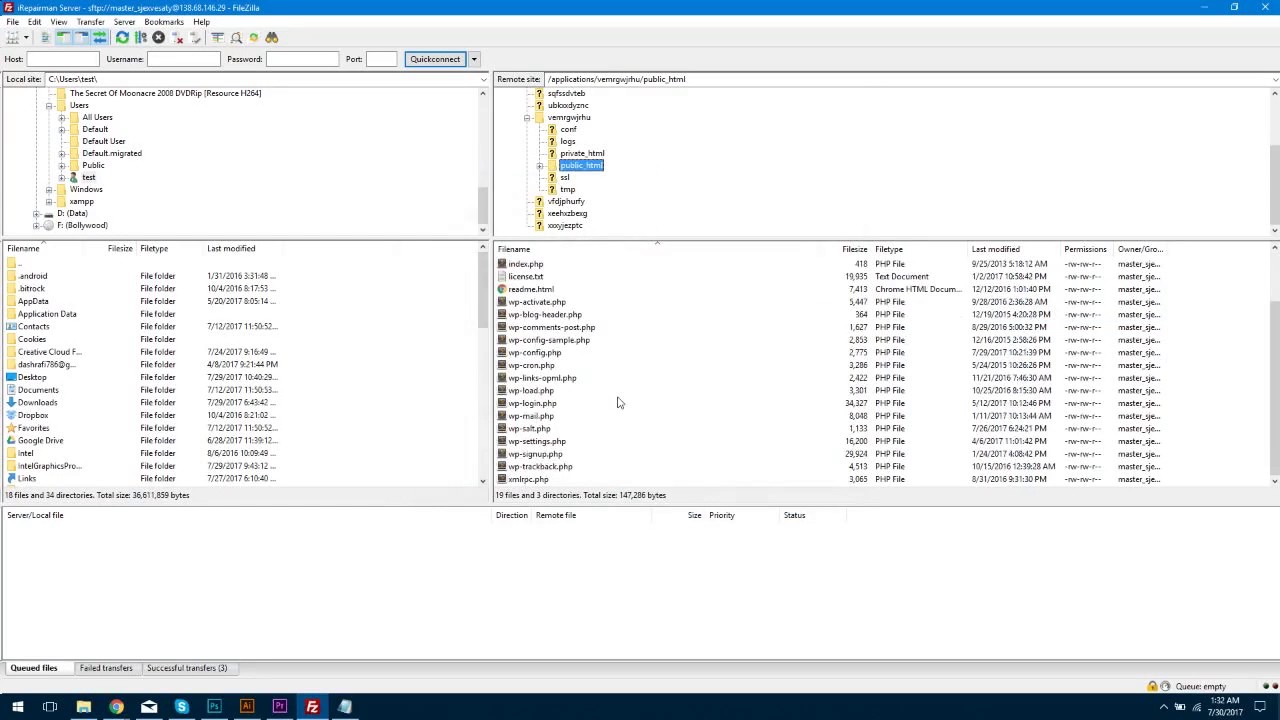Open Google Chrome from the taskbar

pos(116,707)
